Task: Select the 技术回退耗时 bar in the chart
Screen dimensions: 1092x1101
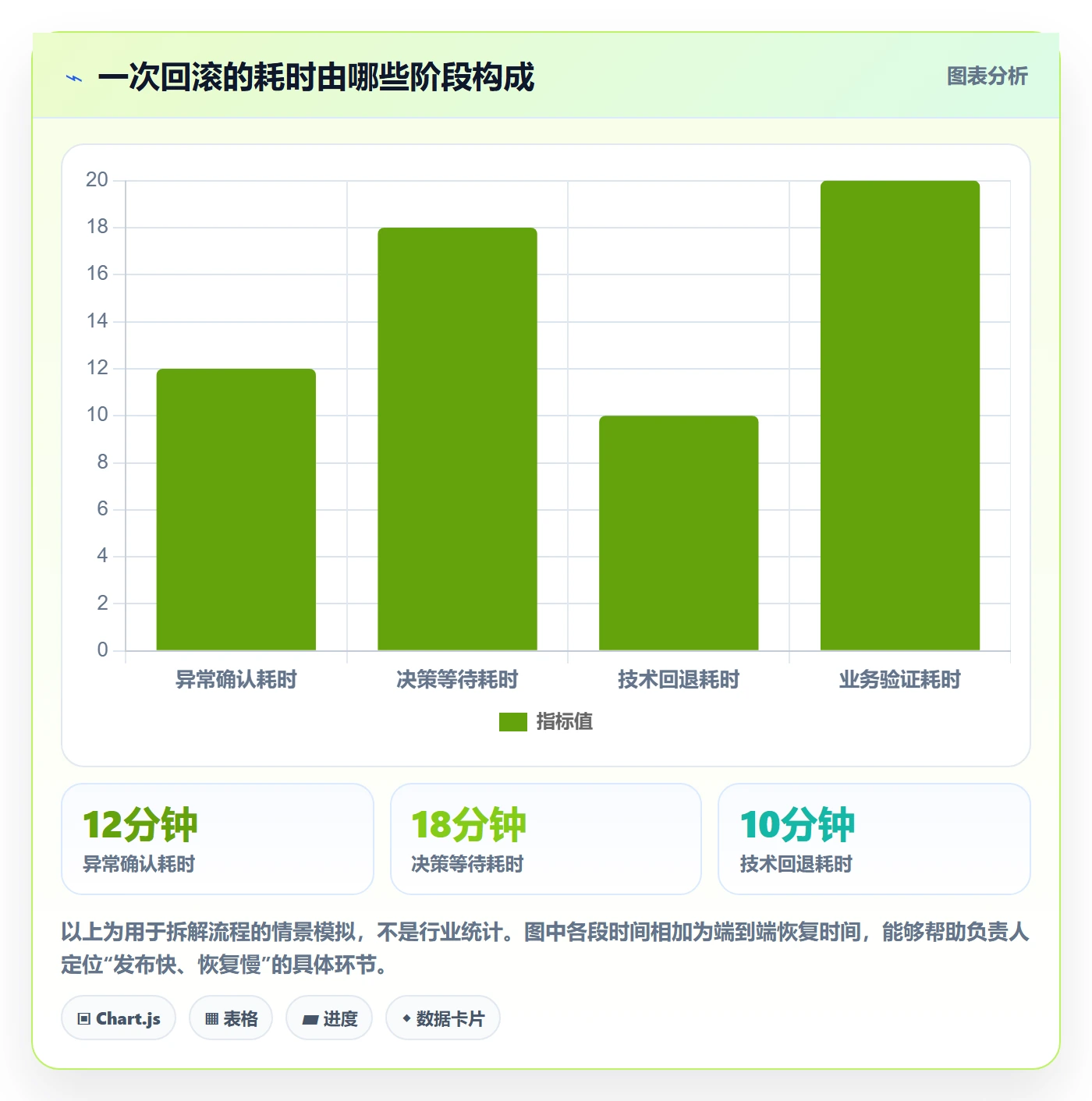Action: pyautogui.click(x=679, y=533)
